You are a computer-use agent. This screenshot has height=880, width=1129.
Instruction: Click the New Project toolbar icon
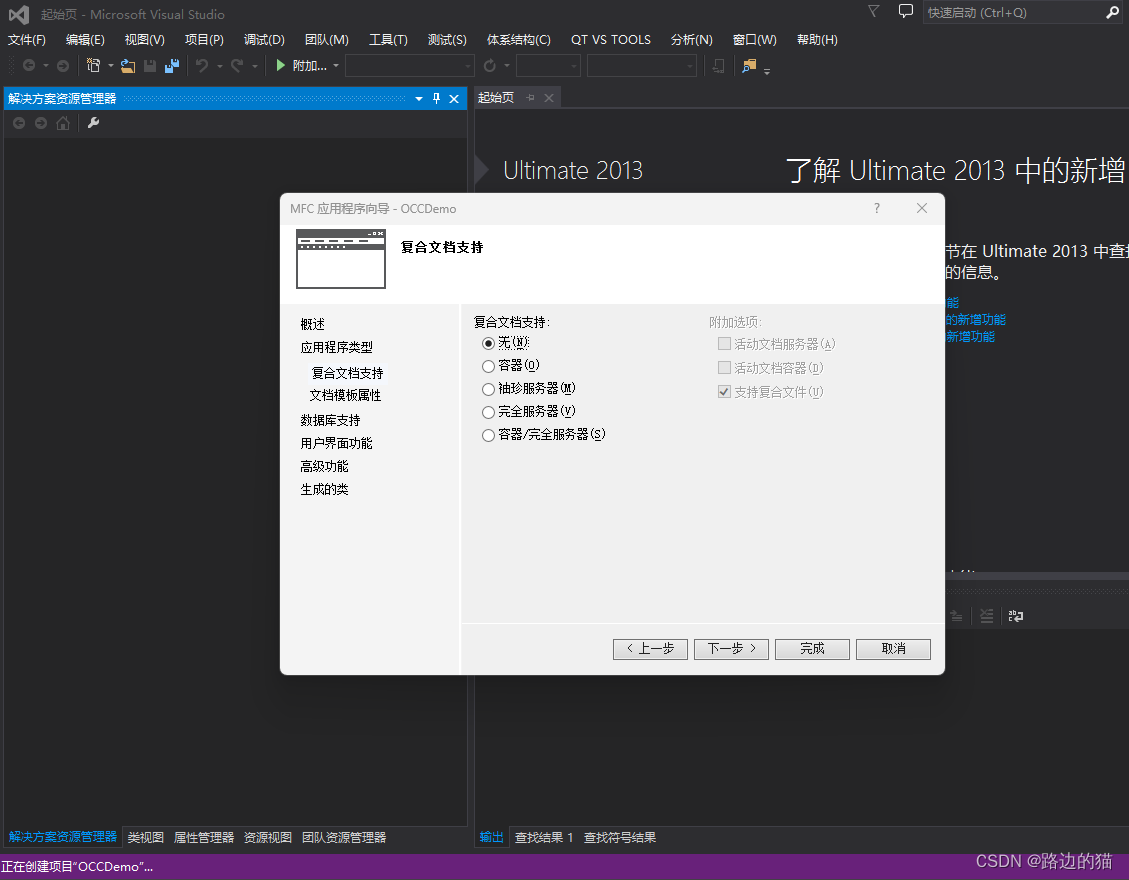(x=94, y=66)
